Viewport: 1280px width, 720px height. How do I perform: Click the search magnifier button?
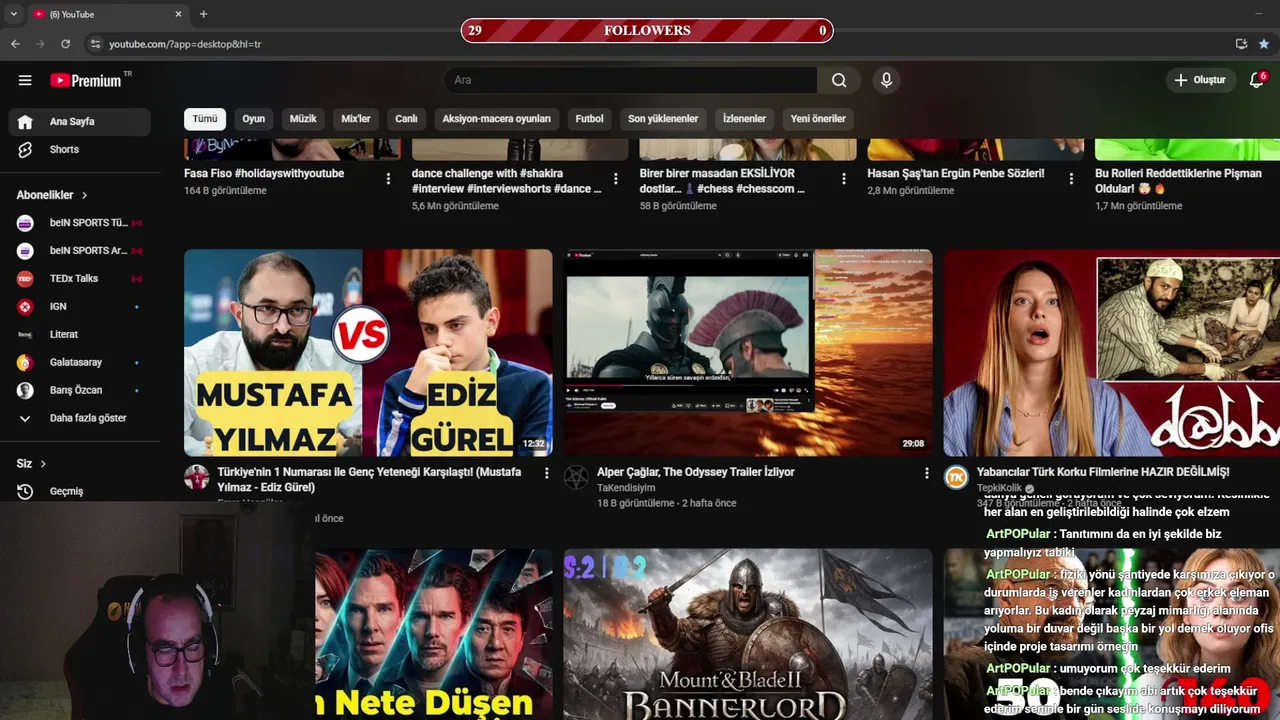839,80
